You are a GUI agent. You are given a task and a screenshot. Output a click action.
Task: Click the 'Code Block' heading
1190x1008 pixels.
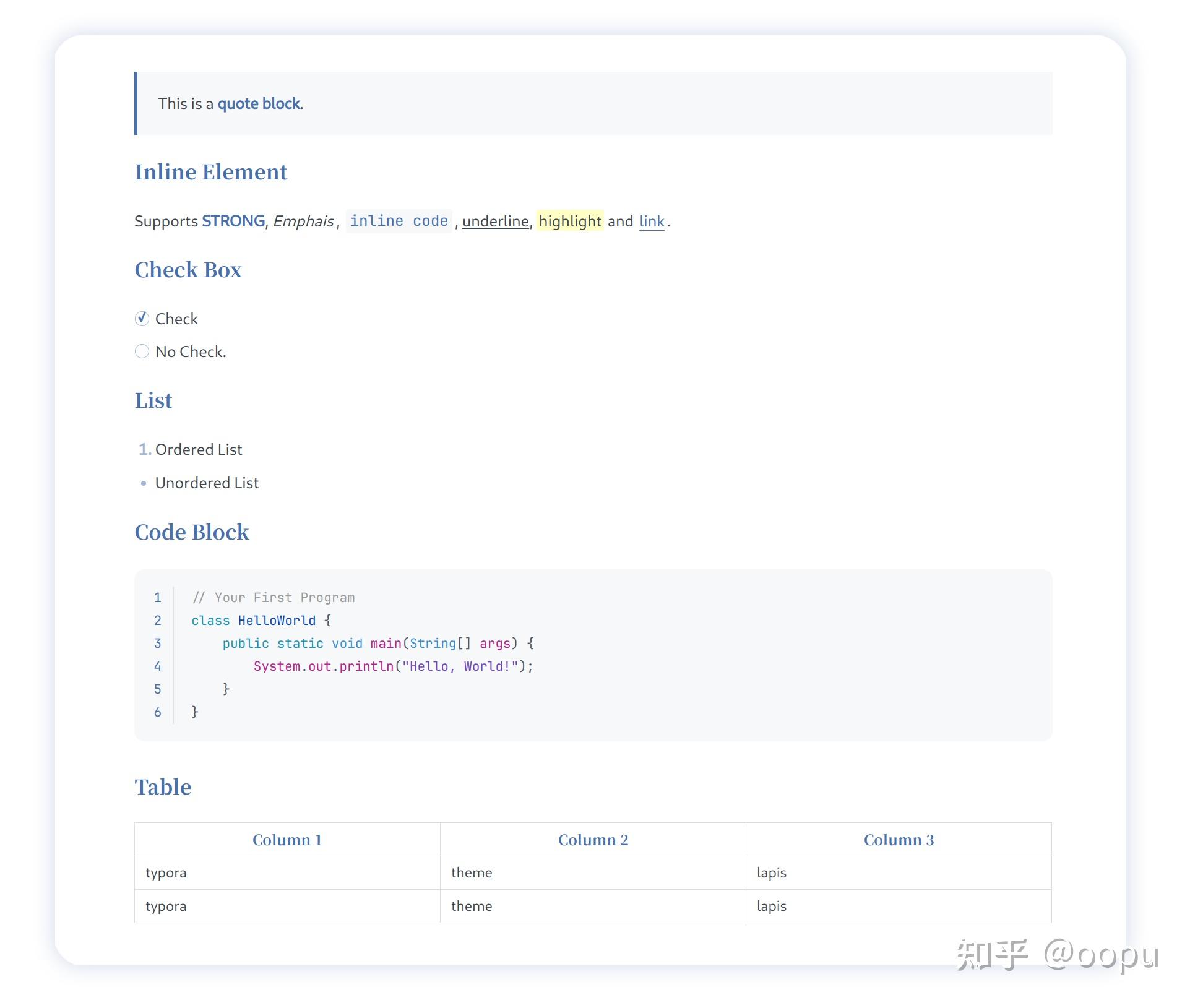point(192,532)
